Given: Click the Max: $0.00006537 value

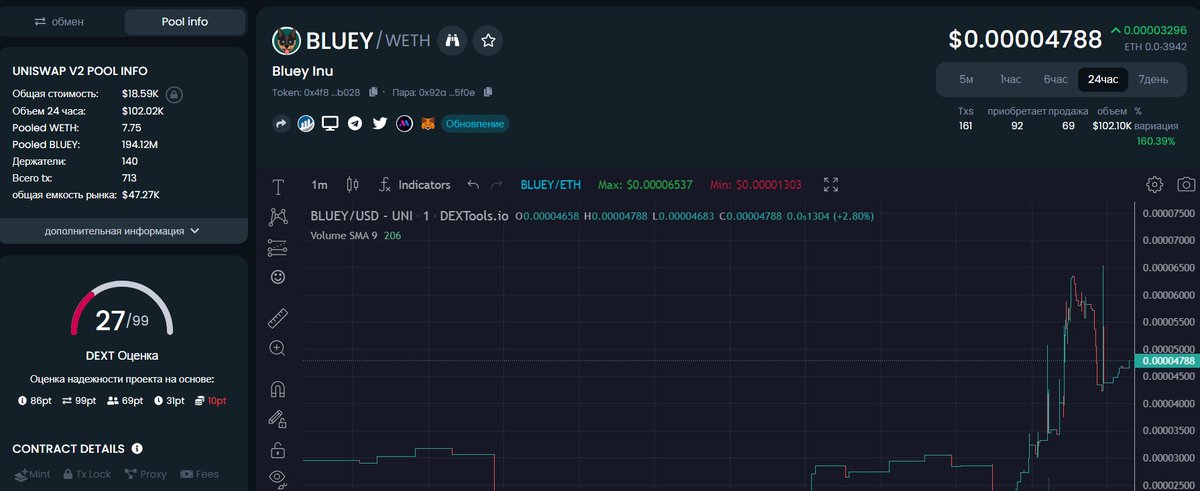Looking at the screenshot, I should [645, 185].
